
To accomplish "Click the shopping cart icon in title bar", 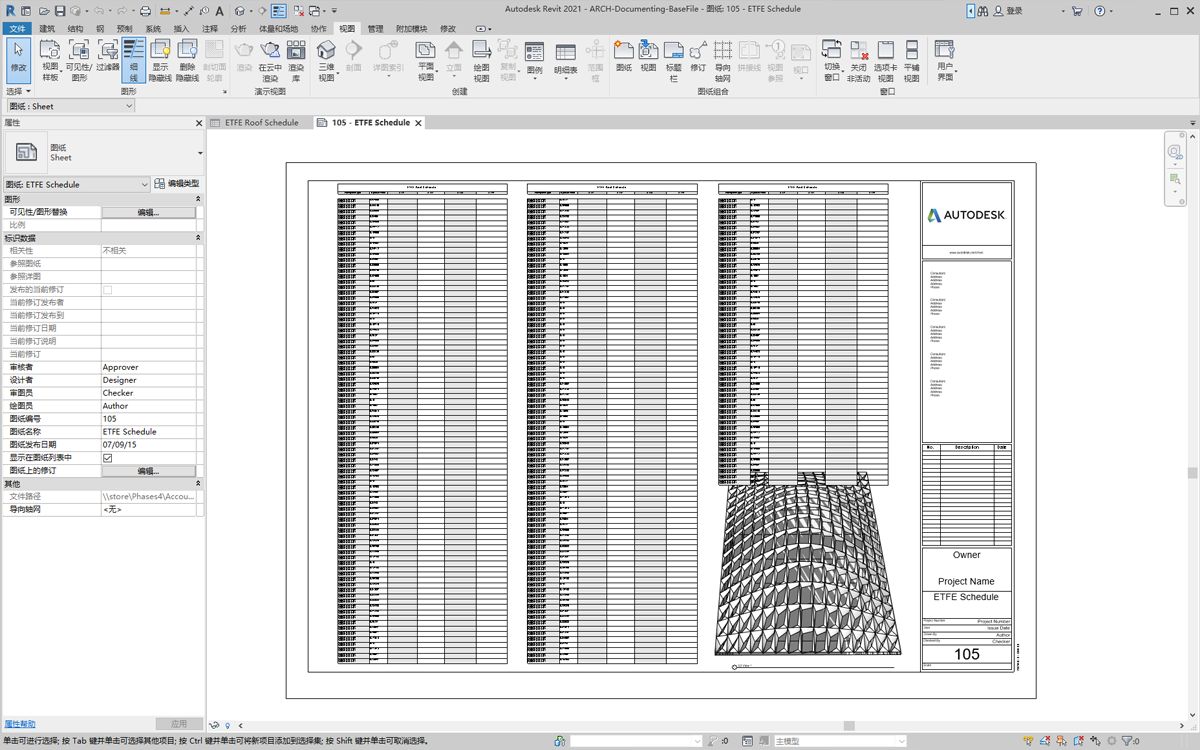I will coord(1077,11).
